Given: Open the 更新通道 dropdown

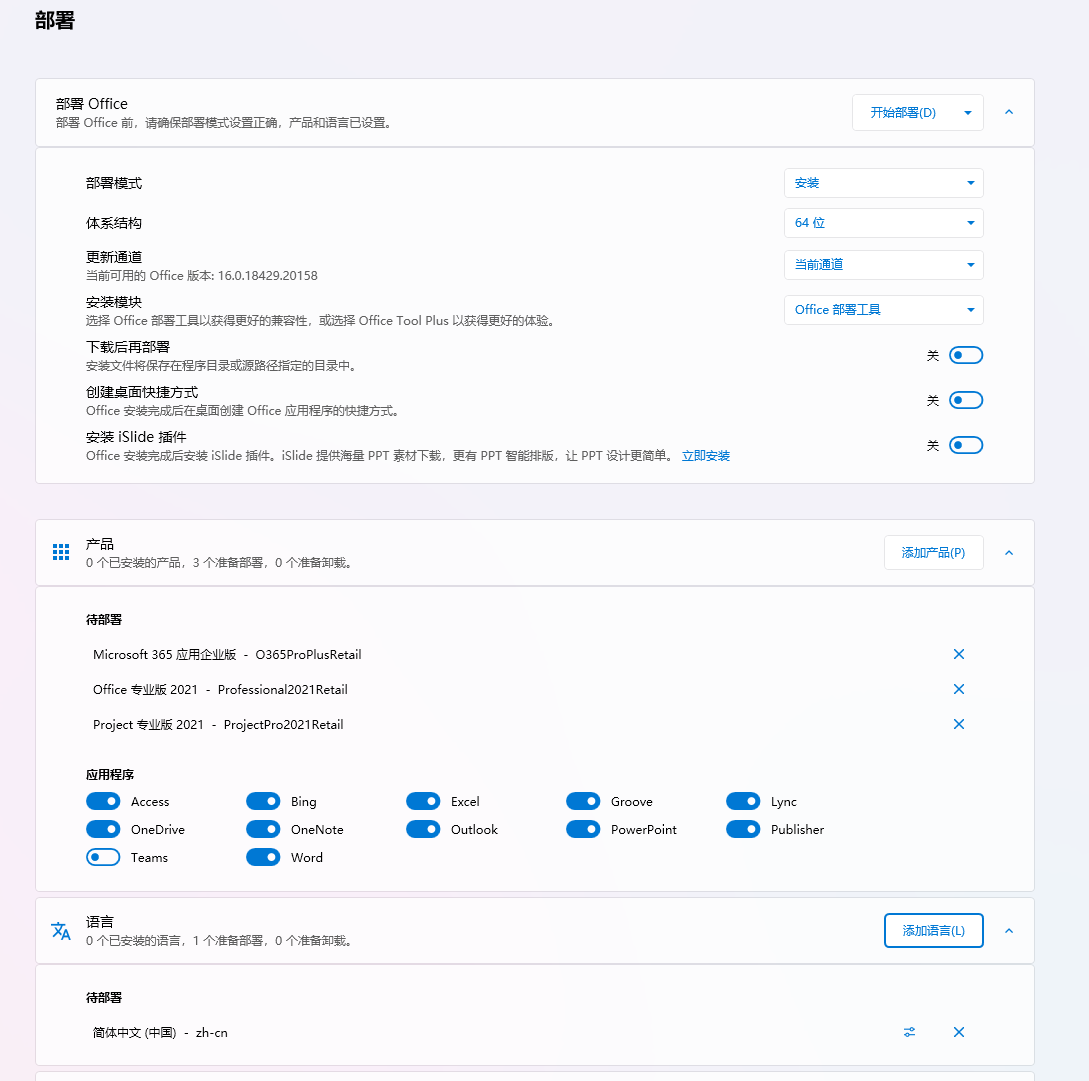Looking at the screenshot, I should coord(883,265).
